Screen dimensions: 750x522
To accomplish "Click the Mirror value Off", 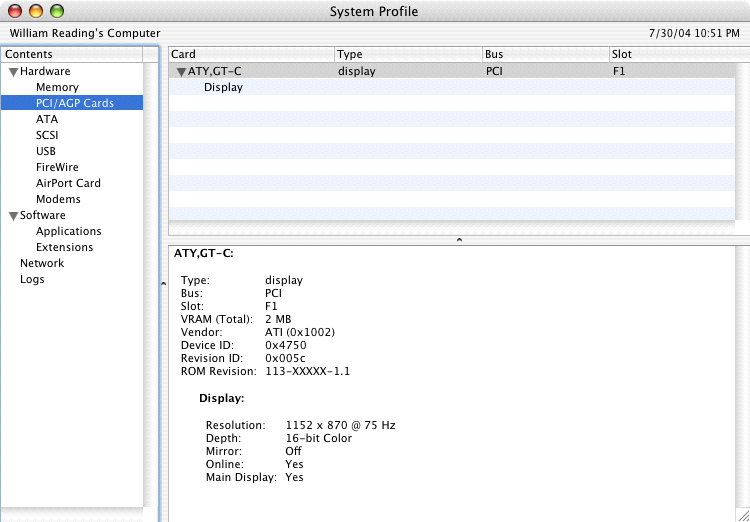I will pos(293,451).
